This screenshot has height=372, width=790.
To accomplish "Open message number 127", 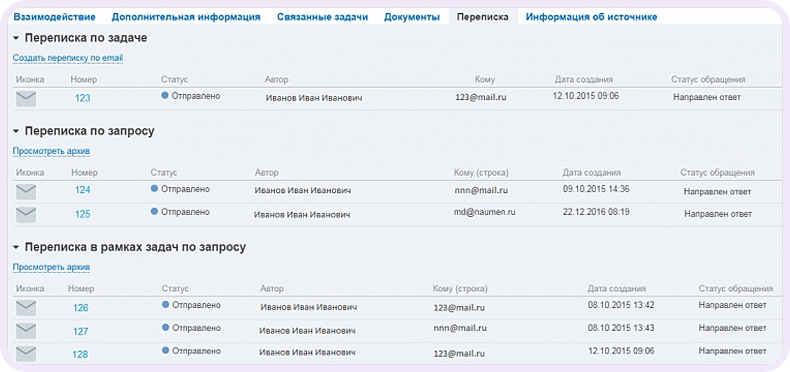I will point(81,331).
